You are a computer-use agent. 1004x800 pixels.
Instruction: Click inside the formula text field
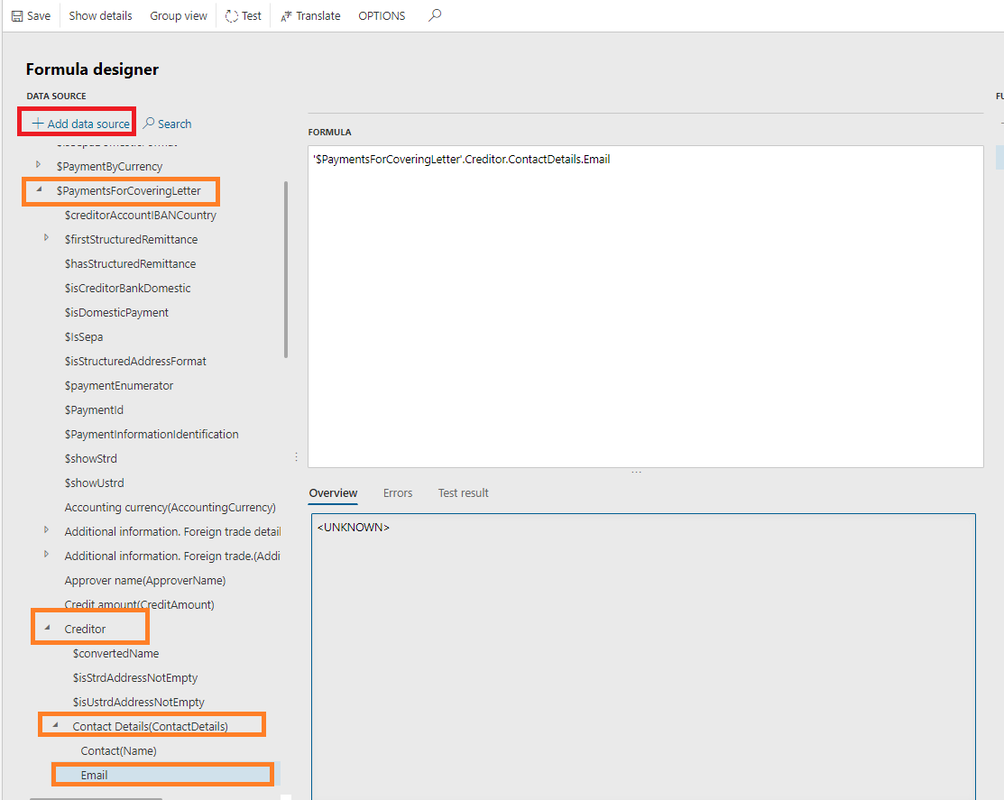tap(645, 300)
